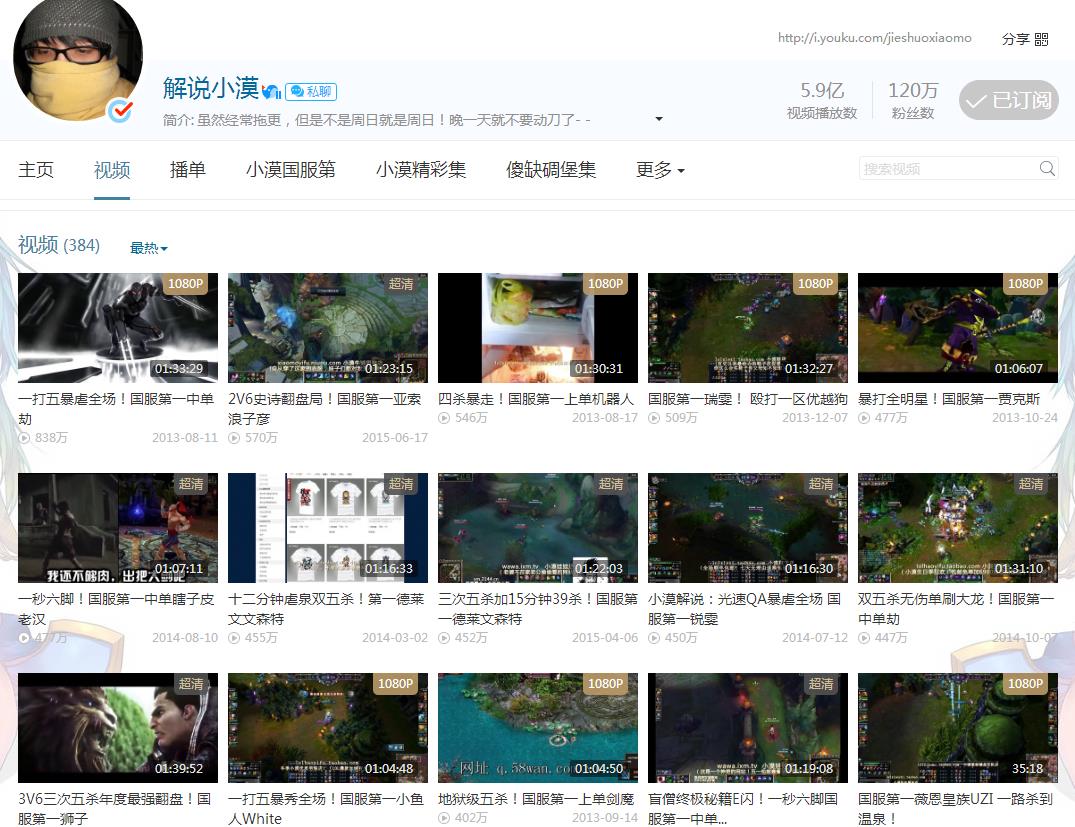The width and height of the screenshot is (1075, 827).
Task: Open video title 一打五暴虐全场！国服第一中单劫
Action: [x=117, y=409]
